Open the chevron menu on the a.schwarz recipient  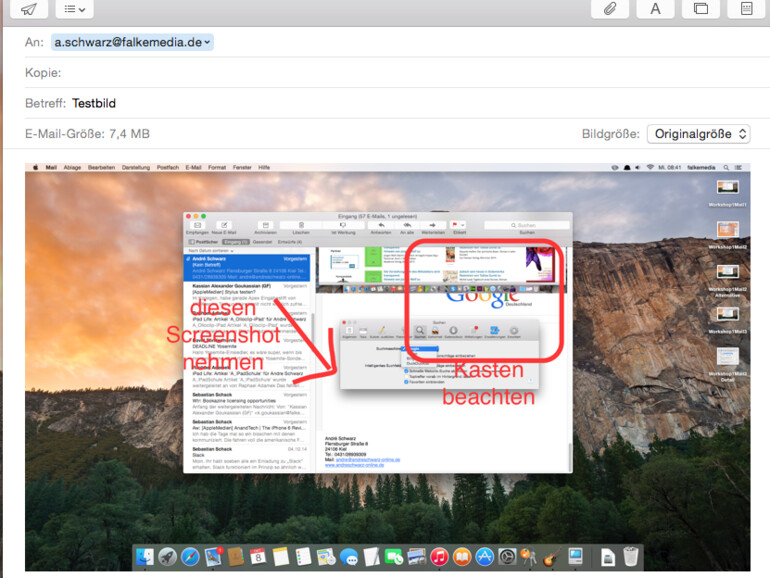click(207, 43)
